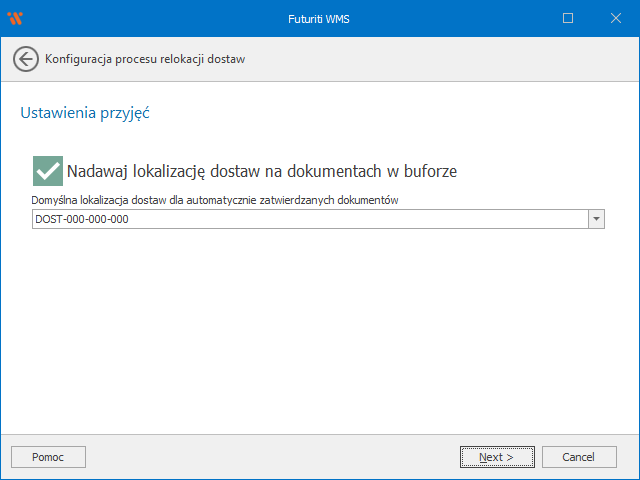Cancel the relocation configuration wizard
The width and height of the screenshot is (640, 480).
pos(578,457)
